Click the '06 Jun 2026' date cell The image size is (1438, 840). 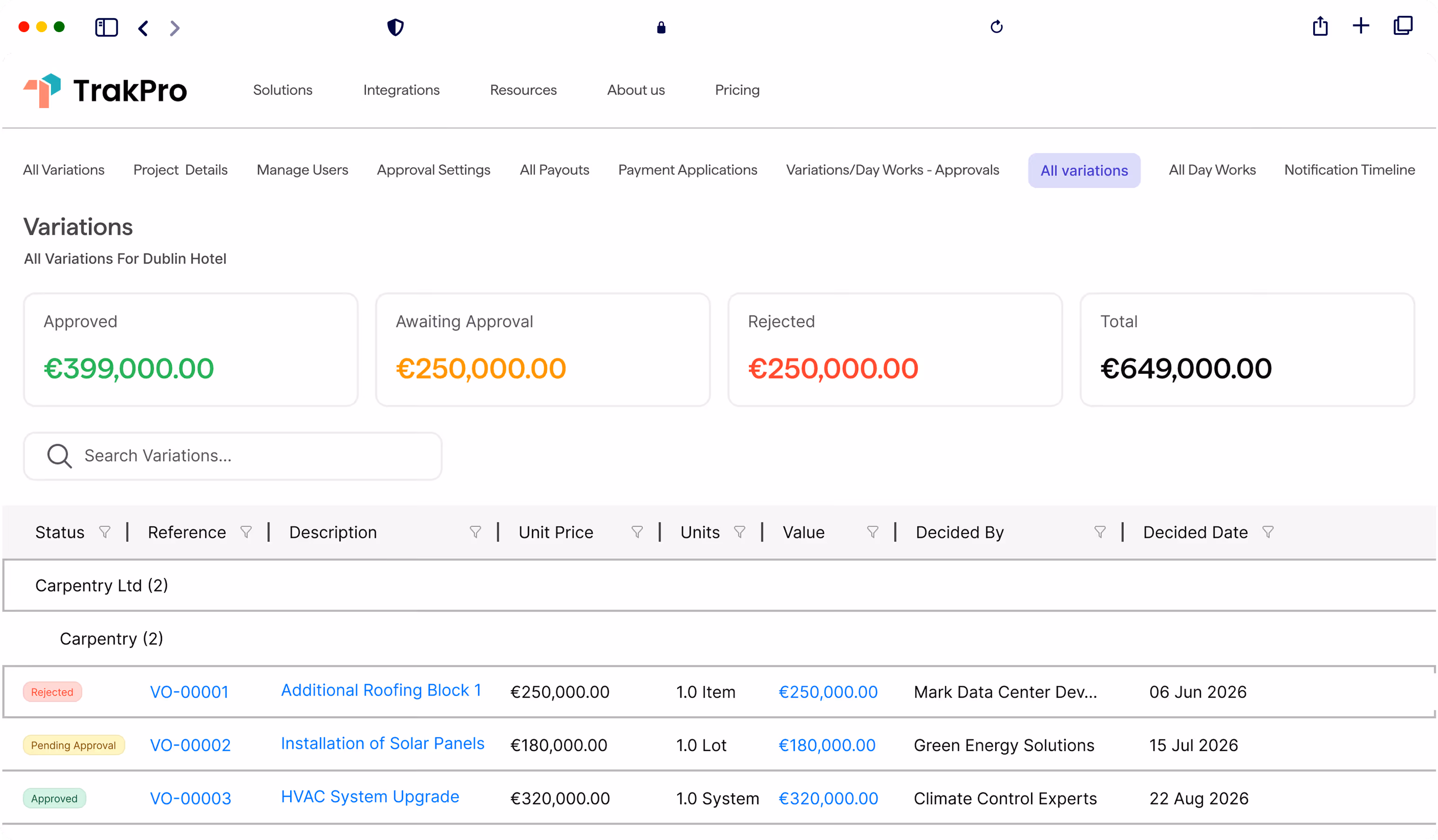1198,692
